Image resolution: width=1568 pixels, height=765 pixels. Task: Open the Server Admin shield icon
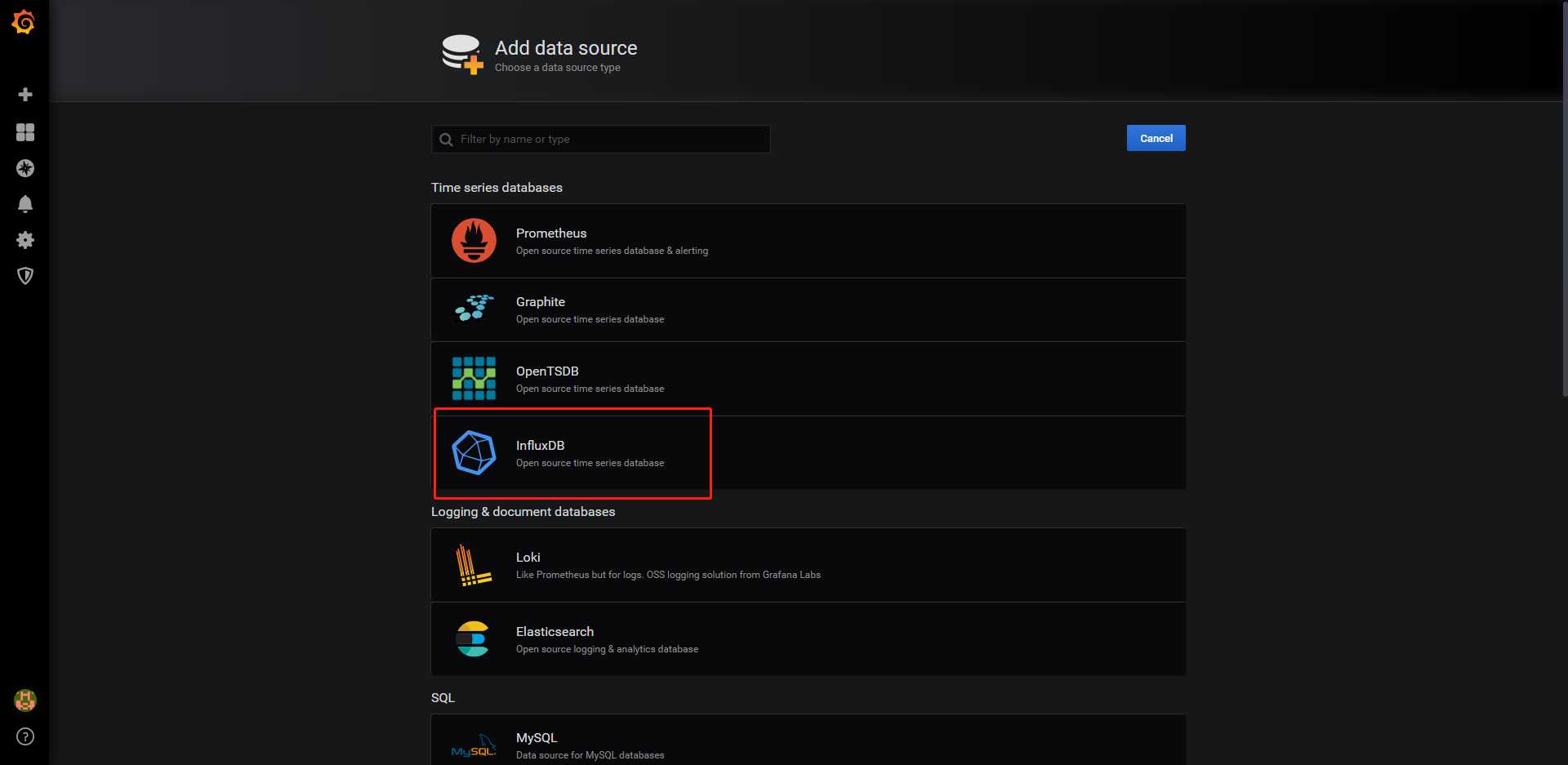[25, 276]
